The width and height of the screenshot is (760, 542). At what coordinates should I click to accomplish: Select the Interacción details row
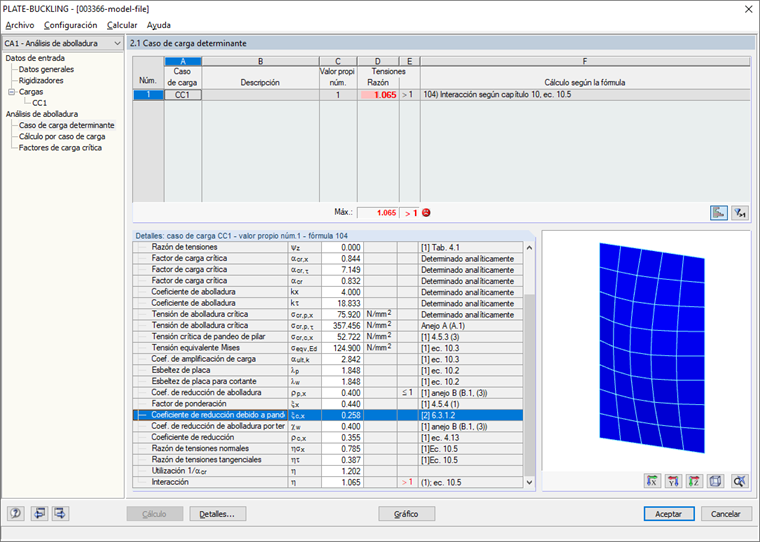[328, 482]
